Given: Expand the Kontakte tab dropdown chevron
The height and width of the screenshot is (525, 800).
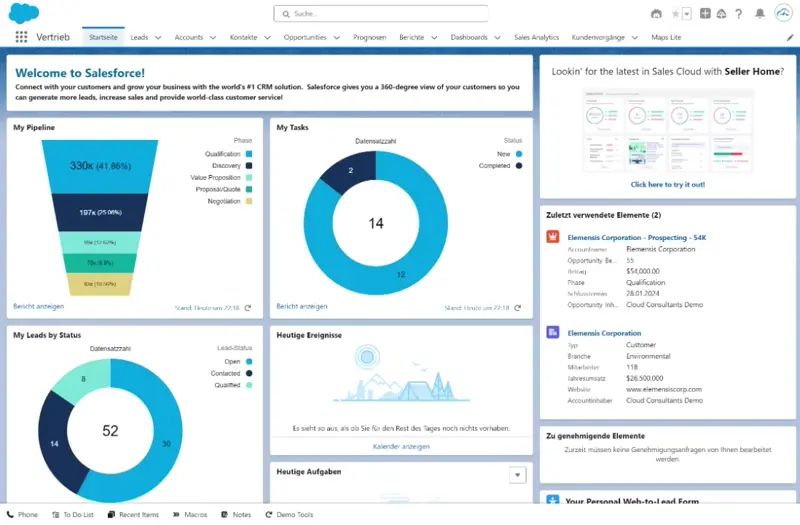Looking at the screenshot, I should click(267, 37).
